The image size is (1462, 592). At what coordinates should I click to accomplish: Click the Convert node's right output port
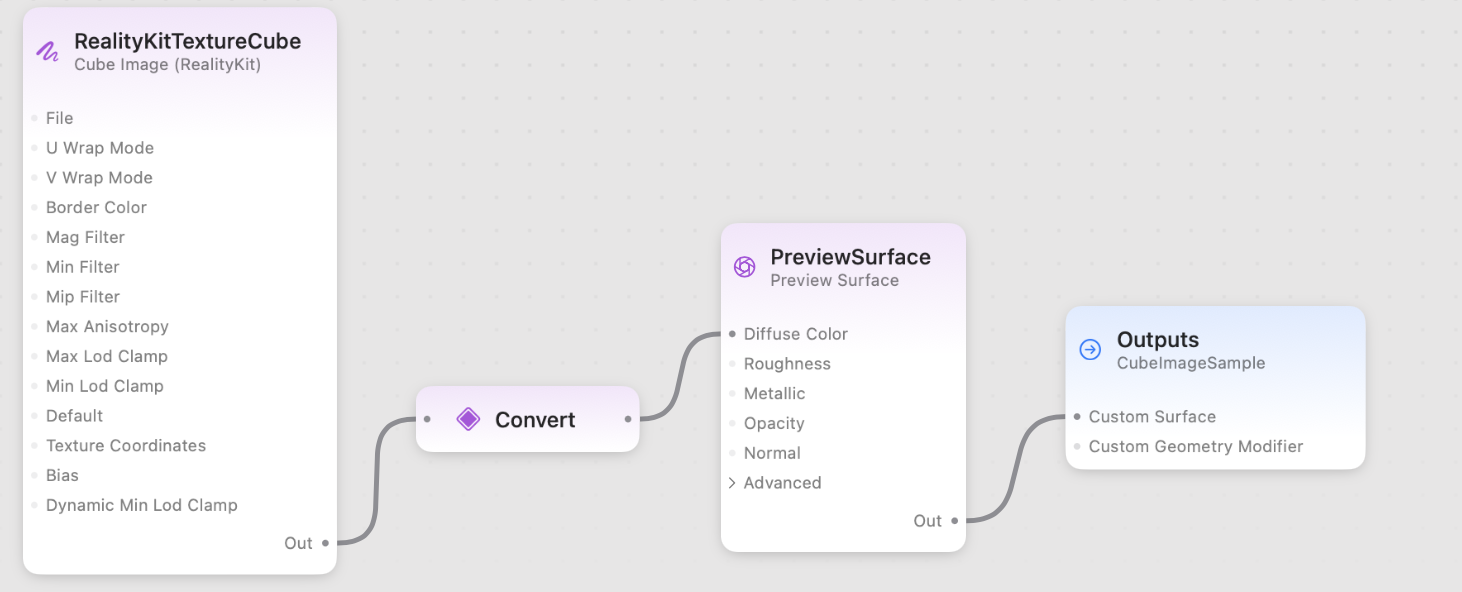click(x=629, y=420)
